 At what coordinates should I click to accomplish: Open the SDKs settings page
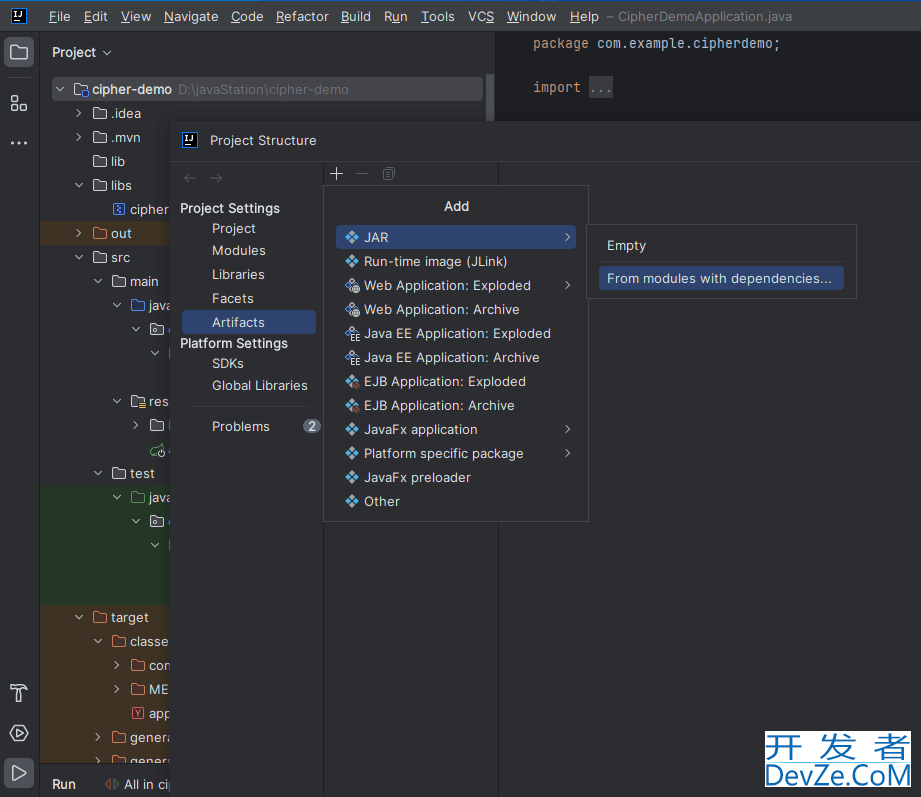(228, 364)
